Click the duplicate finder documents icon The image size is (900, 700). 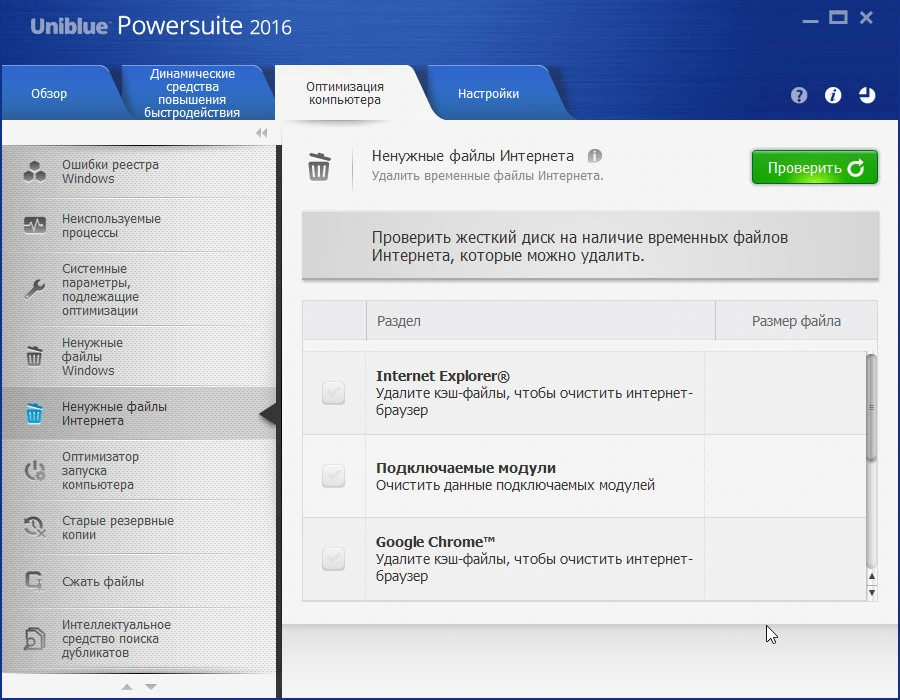[x=34, y=638]
